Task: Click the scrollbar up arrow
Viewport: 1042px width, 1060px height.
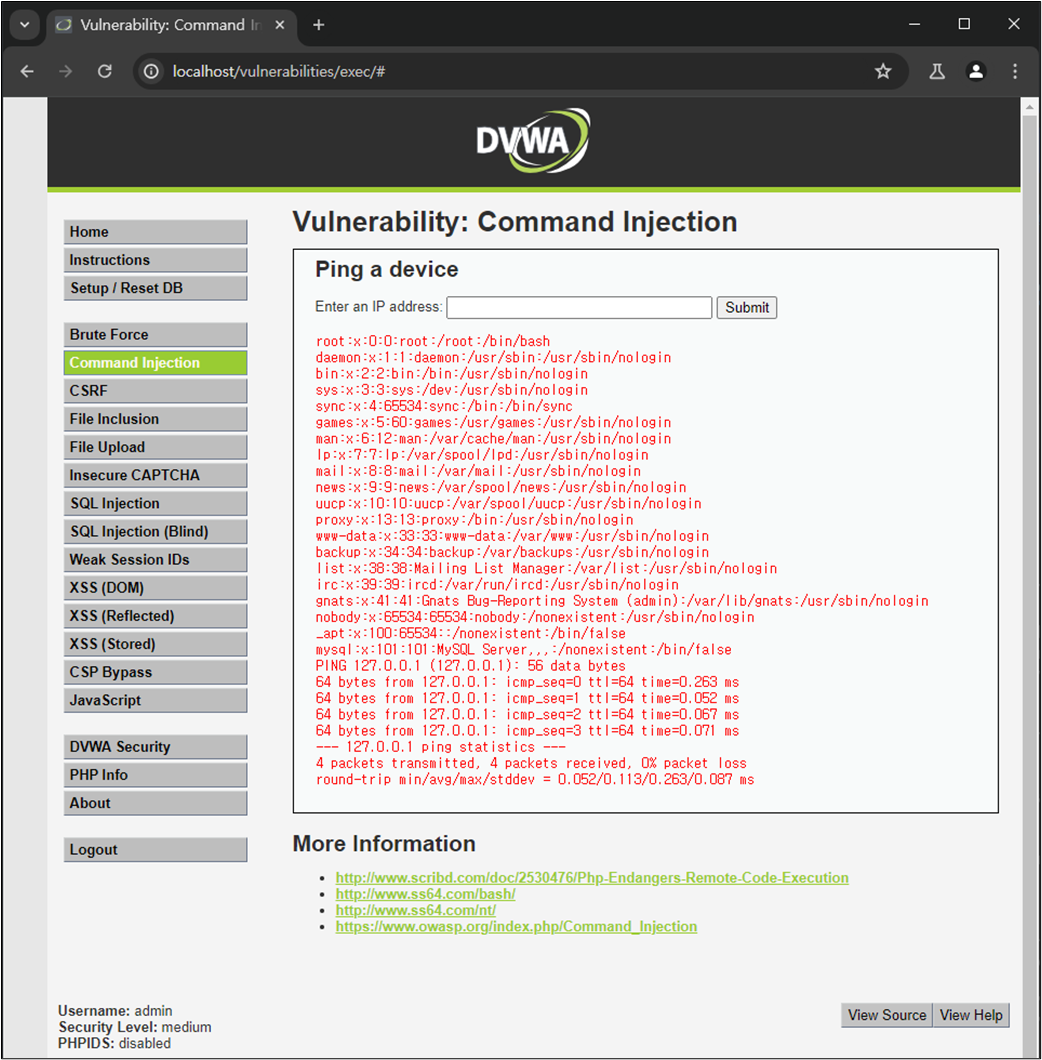Action: point(1029,107)
